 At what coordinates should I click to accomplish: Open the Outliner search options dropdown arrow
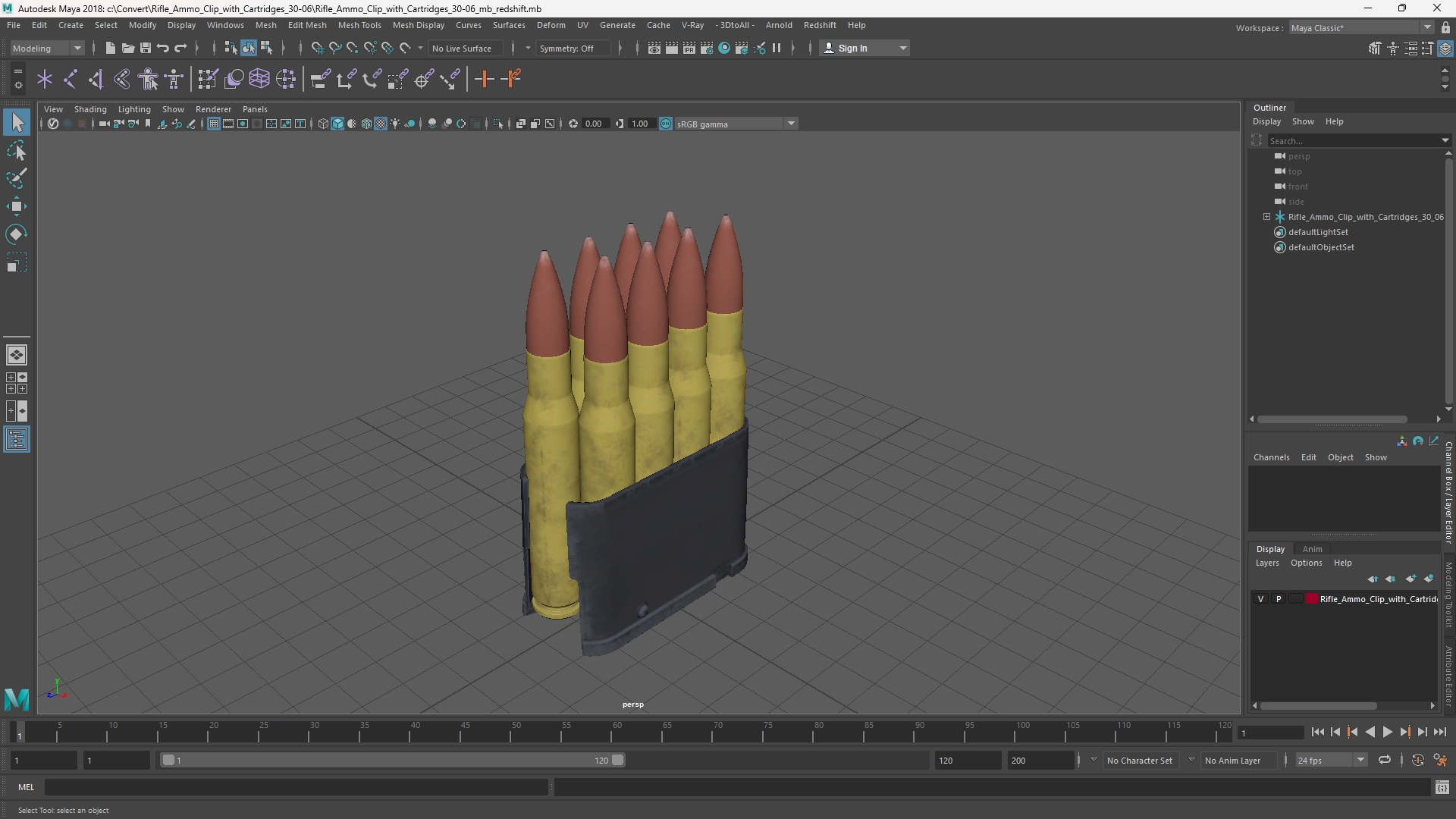(1445, 140)
